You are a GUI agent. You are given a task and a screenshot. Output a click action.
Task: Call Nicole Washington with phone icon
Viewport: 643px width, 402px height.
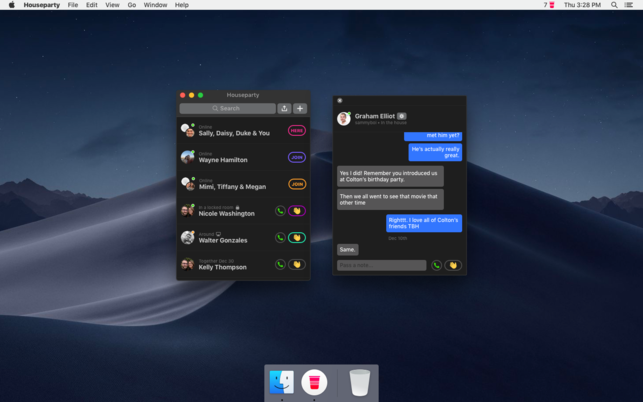point(280,211)
